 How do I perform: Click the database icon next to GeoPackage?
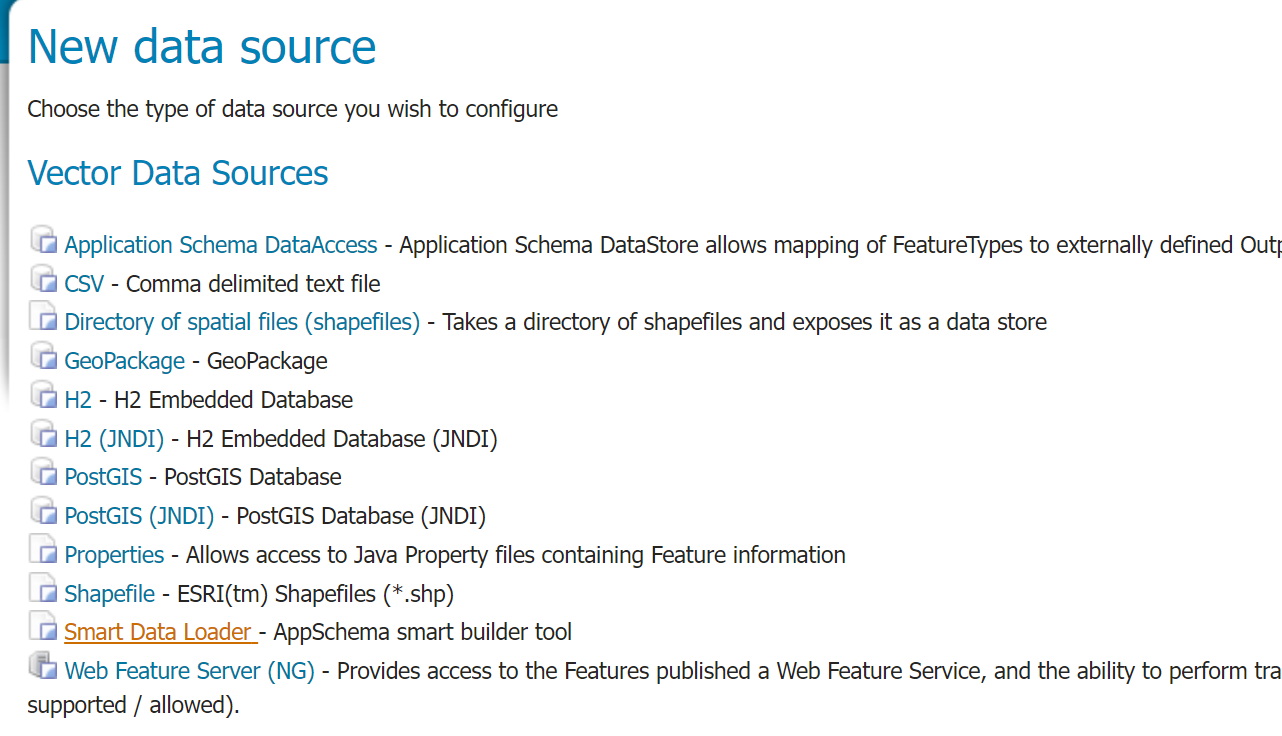pyautogui.click(x=43, y=357)
